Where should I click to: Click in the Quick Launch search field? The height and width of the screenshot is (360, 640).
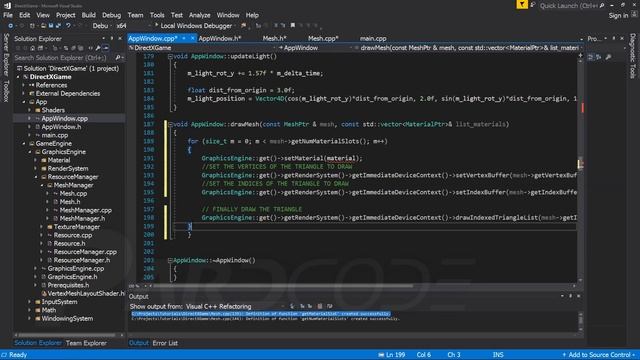(x=569, y=6)
